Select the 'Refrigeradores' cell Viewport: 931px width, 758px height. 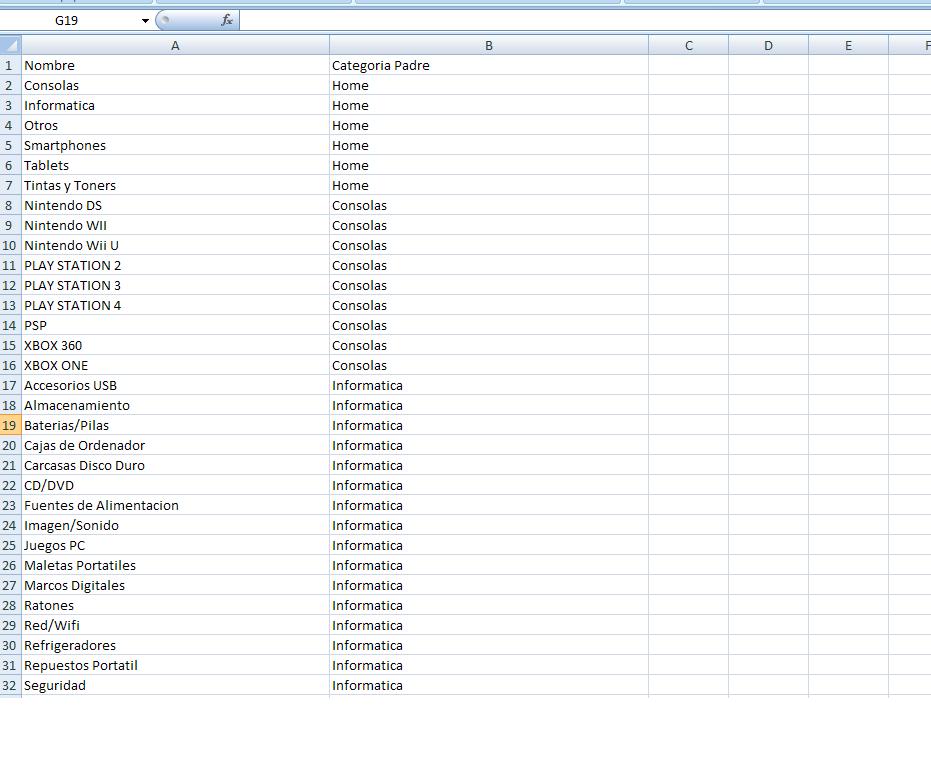[175, 645]
